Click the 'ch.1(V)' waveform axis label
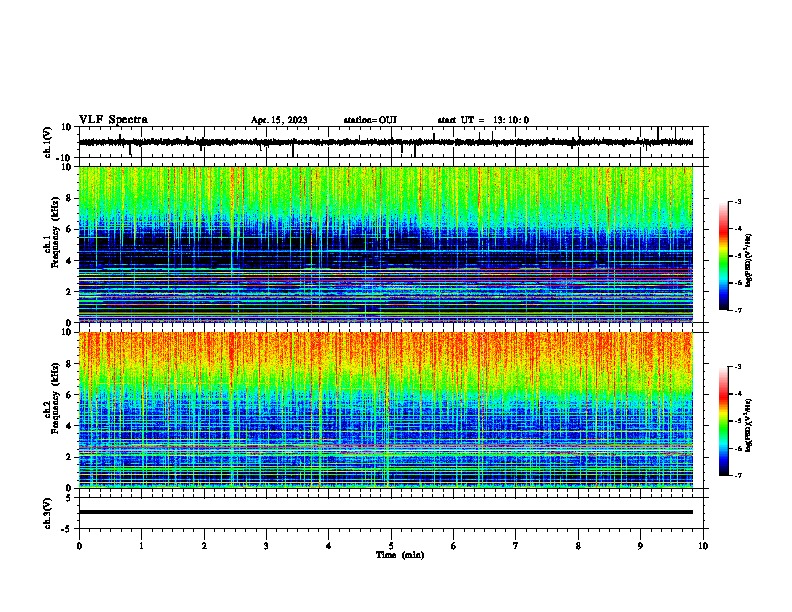Image resolution: width=792 pixels, height=612 pixels. click(48, 142)
